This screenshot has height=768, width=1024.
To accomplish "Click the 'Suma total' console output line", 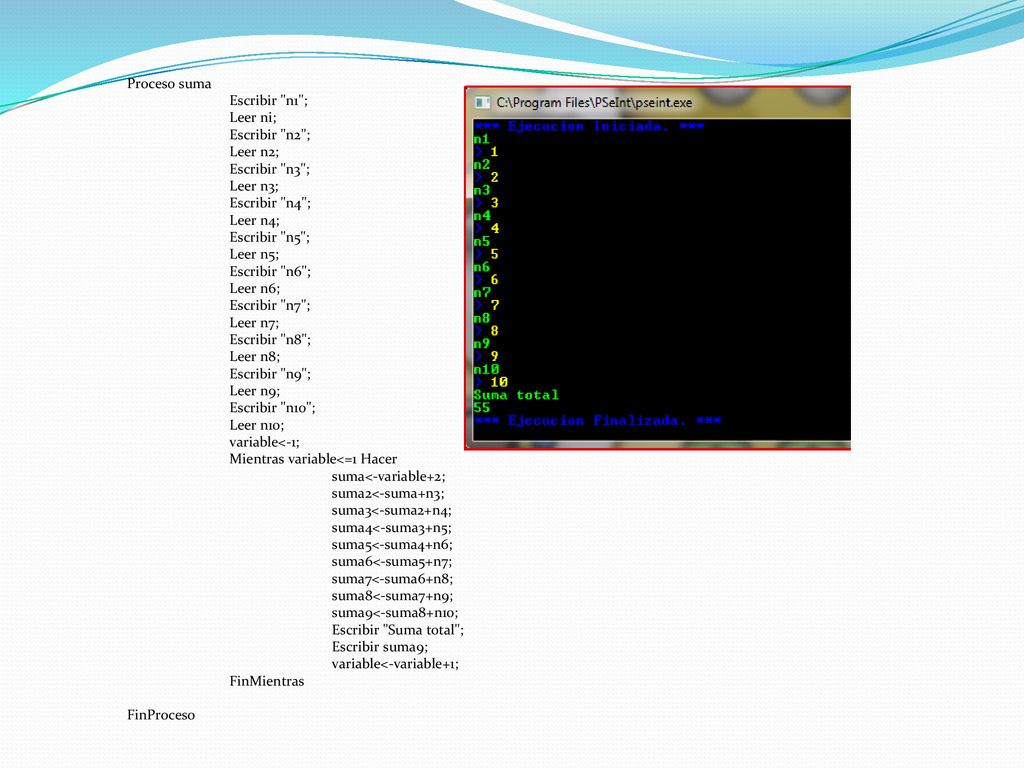I will point(516,395).
